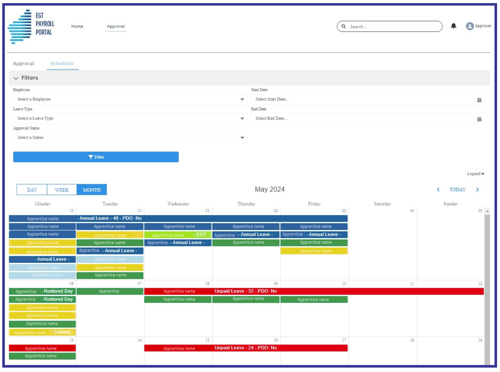The image size is (500, 372).
Task: Click the Wednesday column header
Action: coord(178,204)
